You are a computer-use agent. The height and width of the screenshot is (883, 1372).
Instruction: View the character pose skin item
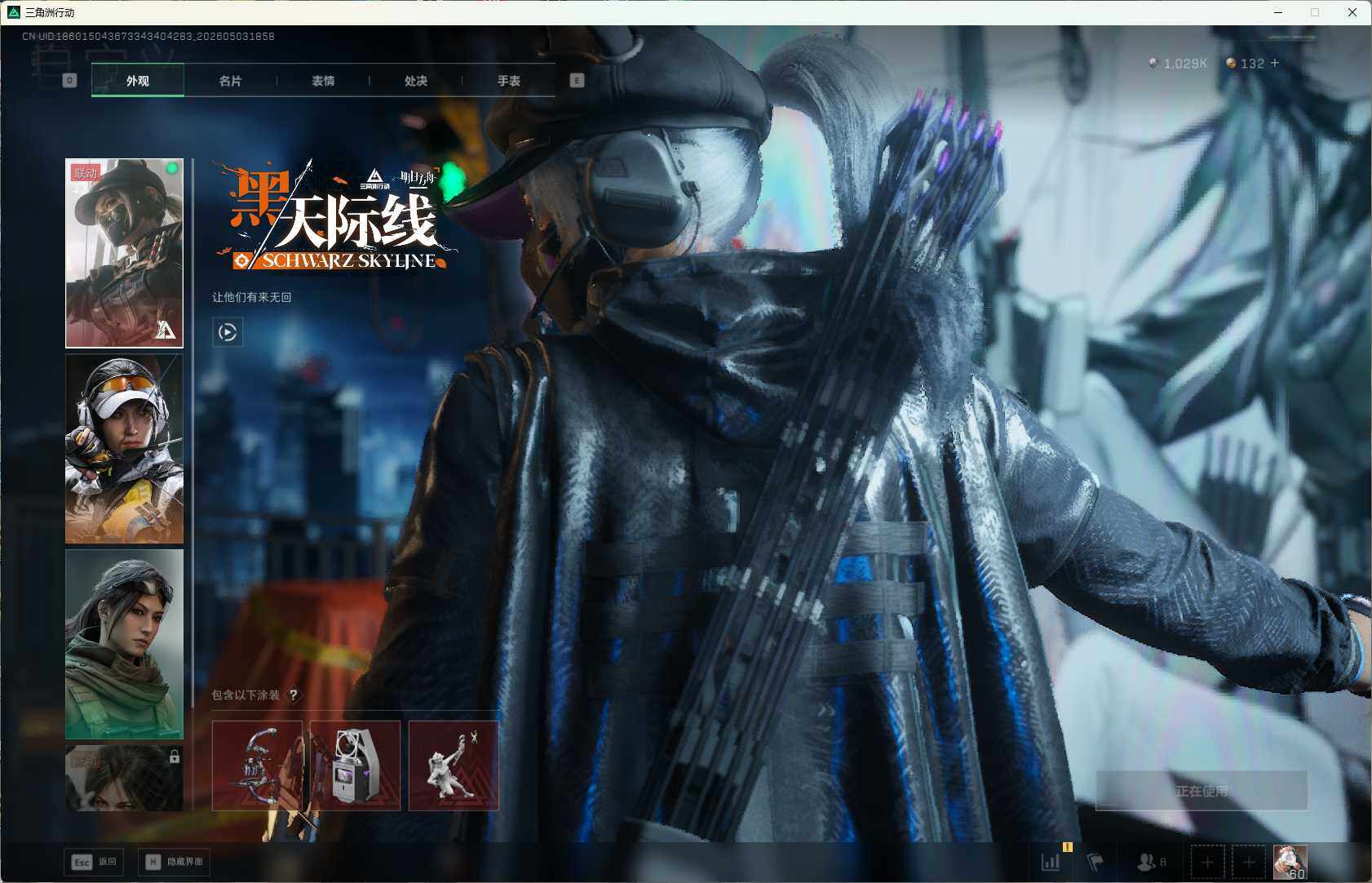pyautogui.click(x=454, y=765)
